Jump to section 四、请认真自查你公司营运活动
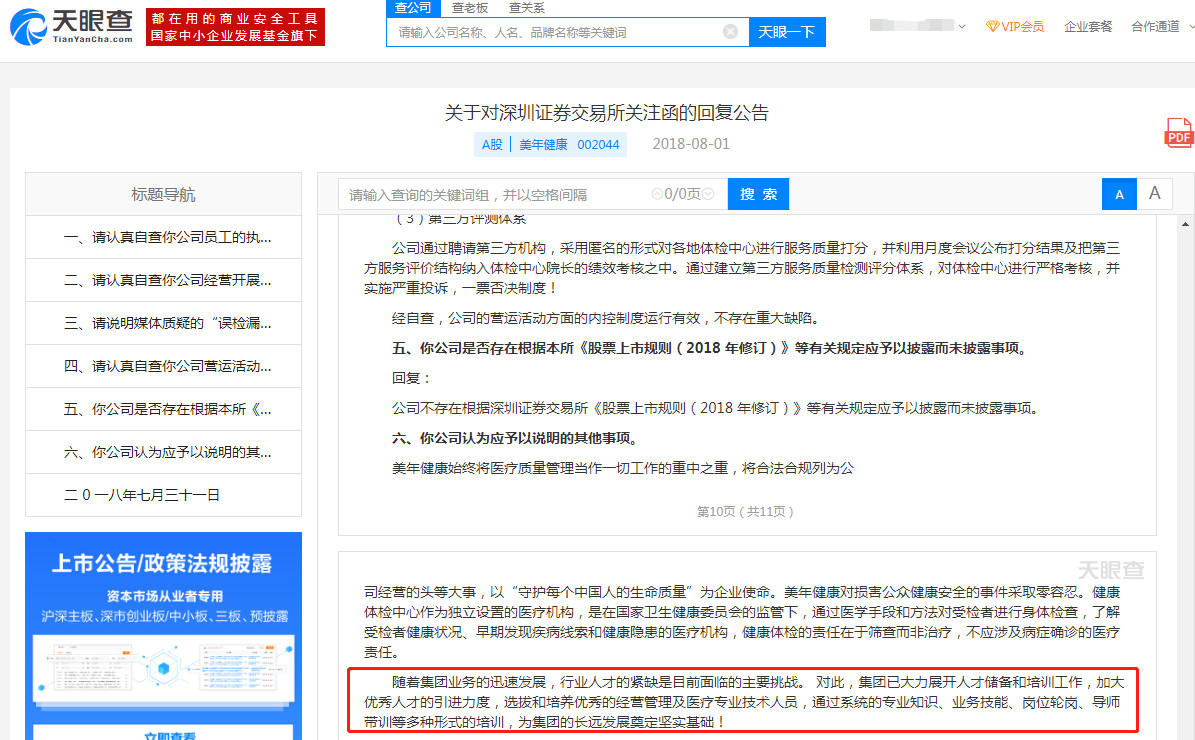Screen dimensions: 1195x740 click(164, 367)
